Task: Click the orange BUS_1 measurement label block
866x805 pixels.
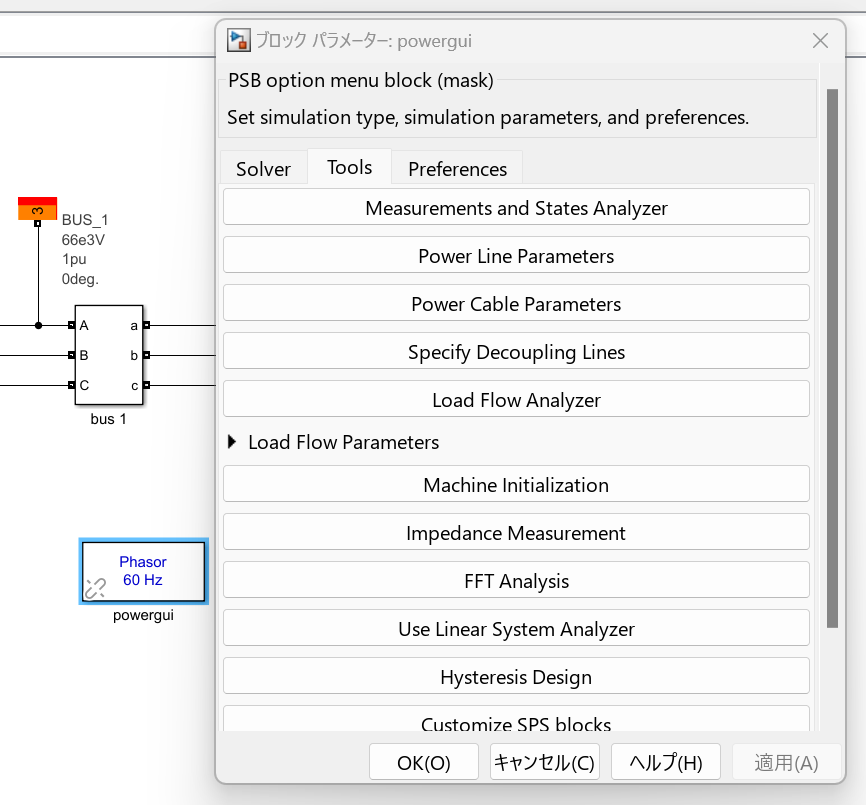Action: (x=37, y=206)
